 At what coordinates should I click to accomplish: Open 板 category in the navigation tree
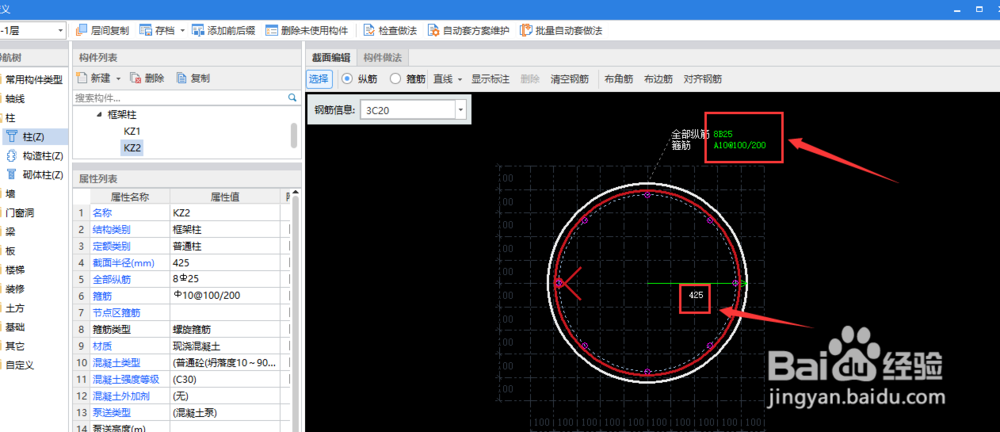click(10, 251)
